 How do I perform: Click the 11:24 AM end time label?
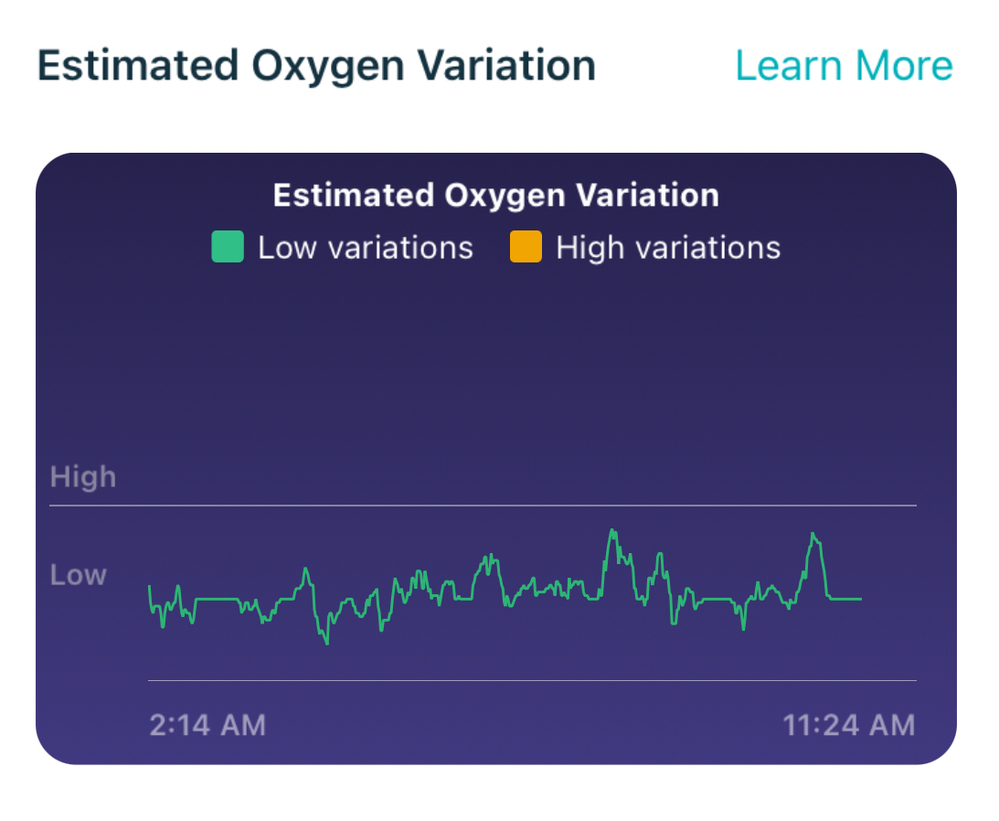[849, 725]
